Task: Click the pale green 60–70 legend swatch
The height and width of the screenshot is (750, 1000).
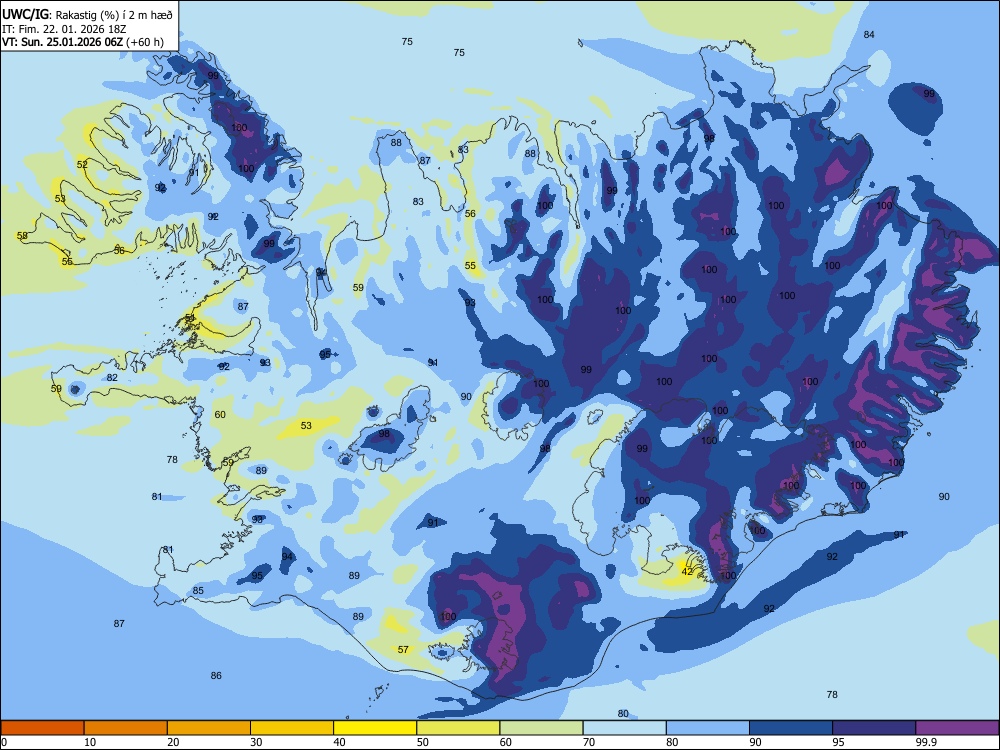Action: pyautogui.click(x=541, y=728)
